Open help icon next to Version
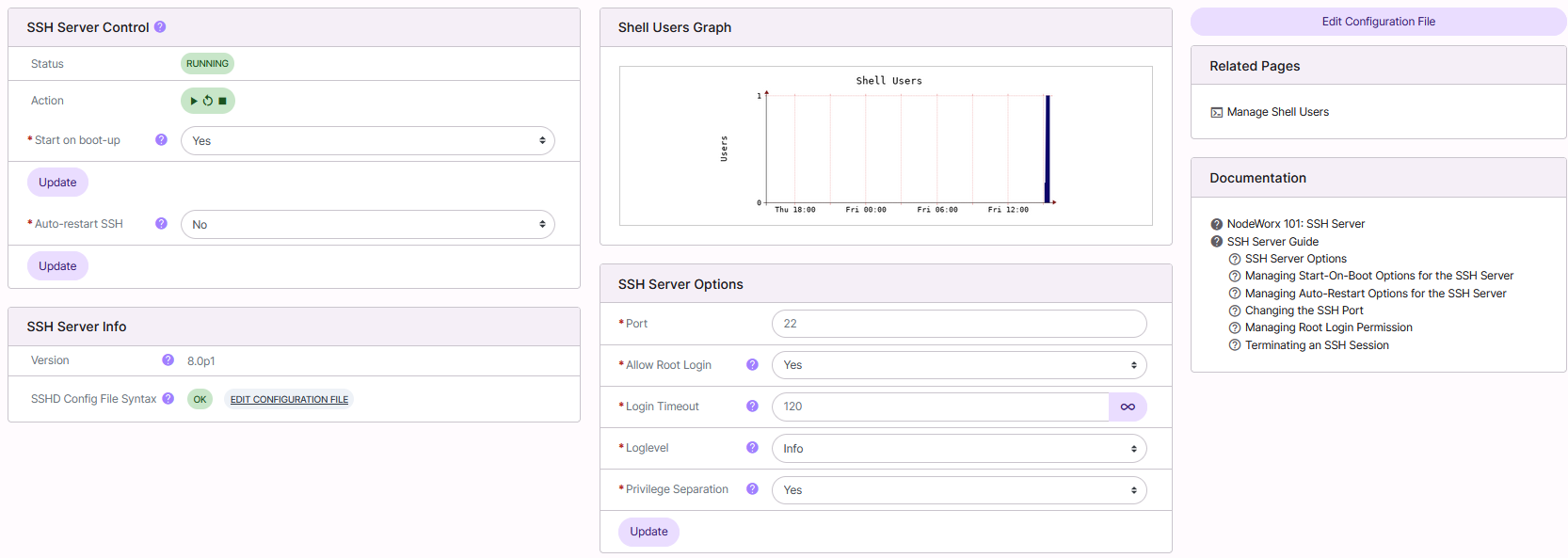 pos(168,359)
